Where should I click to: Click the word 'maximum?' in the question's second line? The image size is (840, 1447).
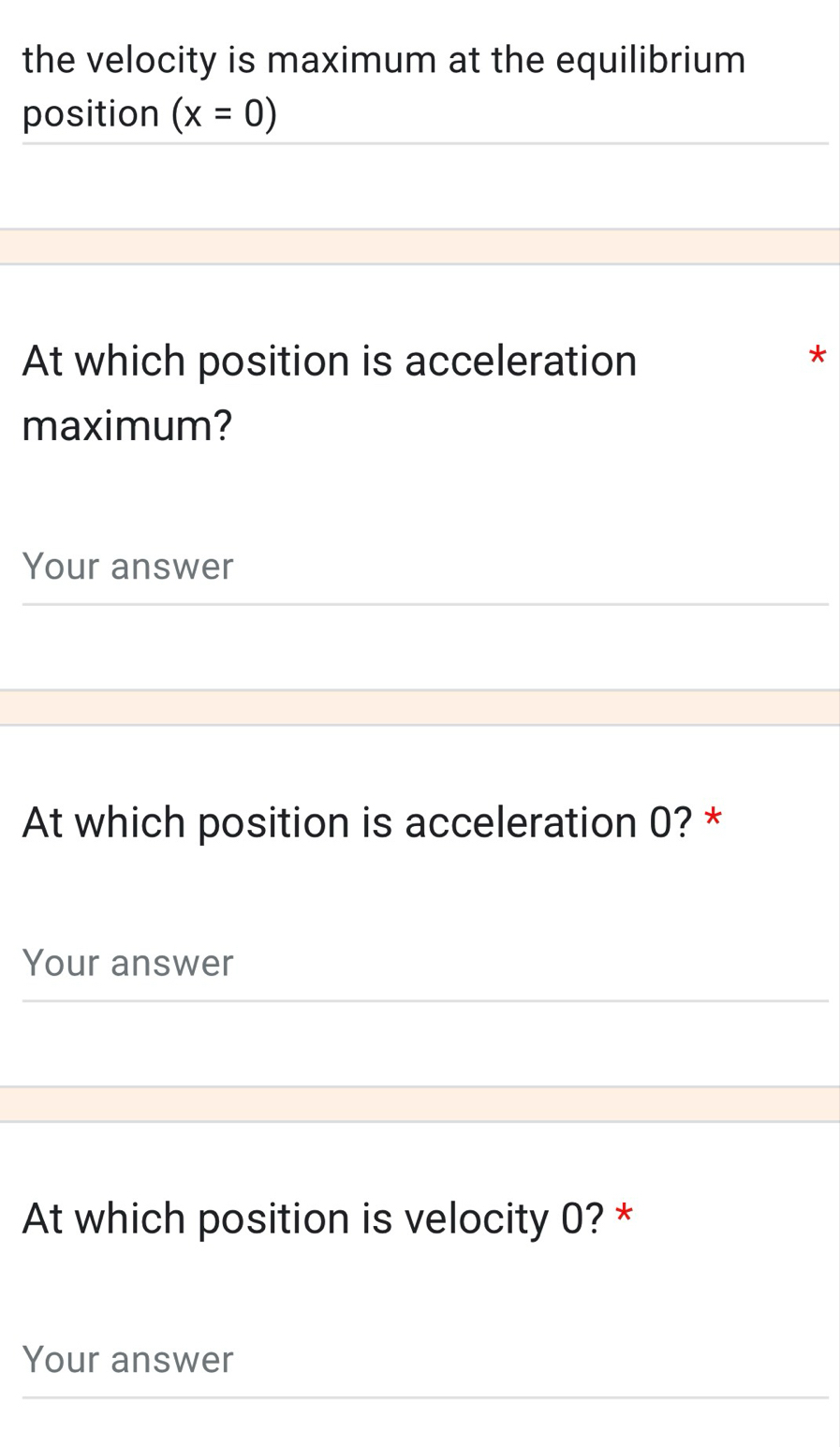click(127, 426)
